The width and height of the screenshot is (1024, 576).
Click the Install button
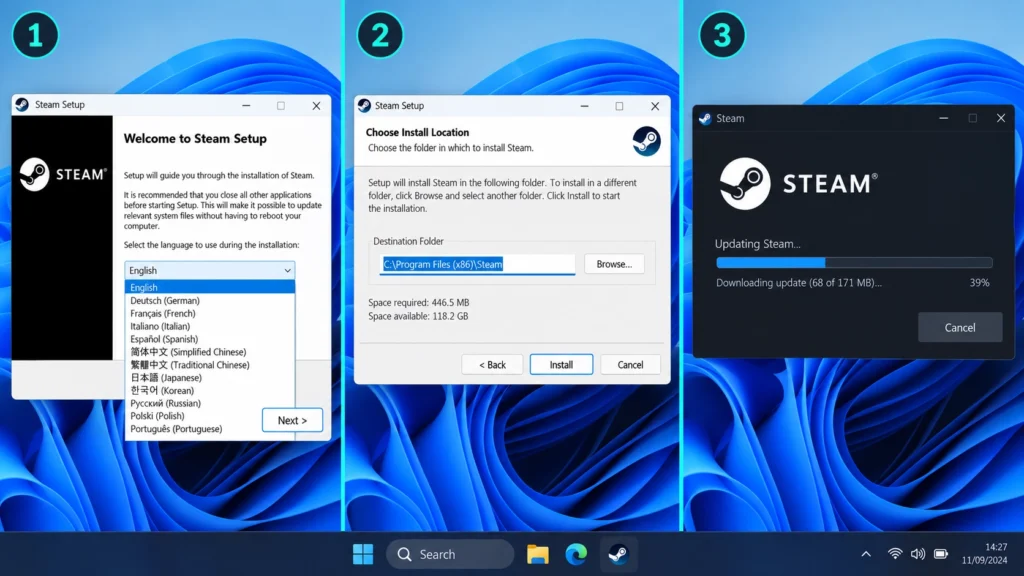tap(561, 364)
